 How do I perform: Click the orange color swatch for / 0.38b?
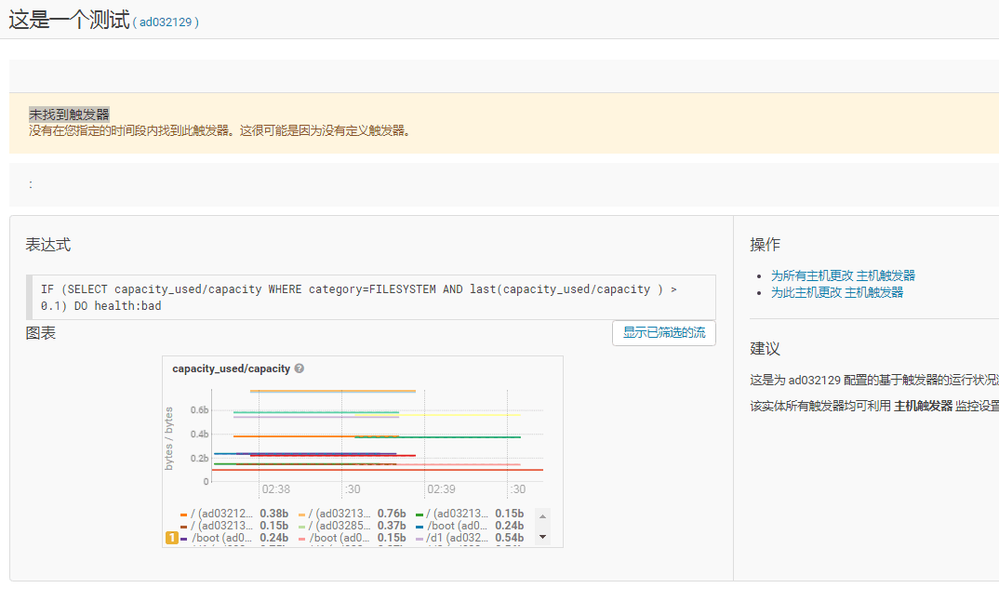[x=182, y=513]
